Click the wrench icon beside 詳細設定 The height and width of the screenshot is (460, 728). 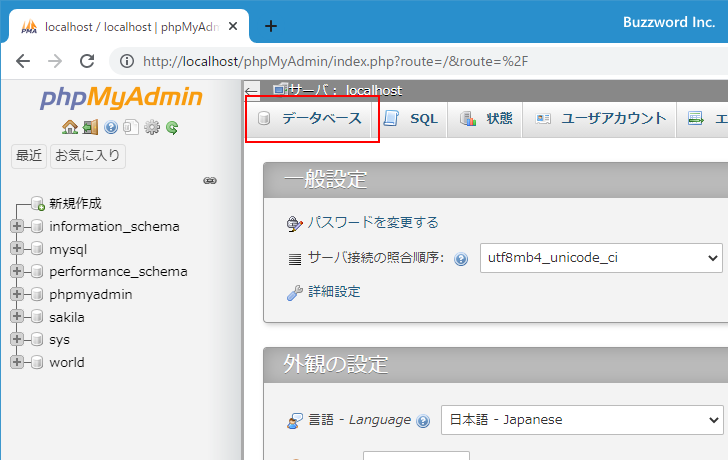pyautogui.click(x=295, y=292)
